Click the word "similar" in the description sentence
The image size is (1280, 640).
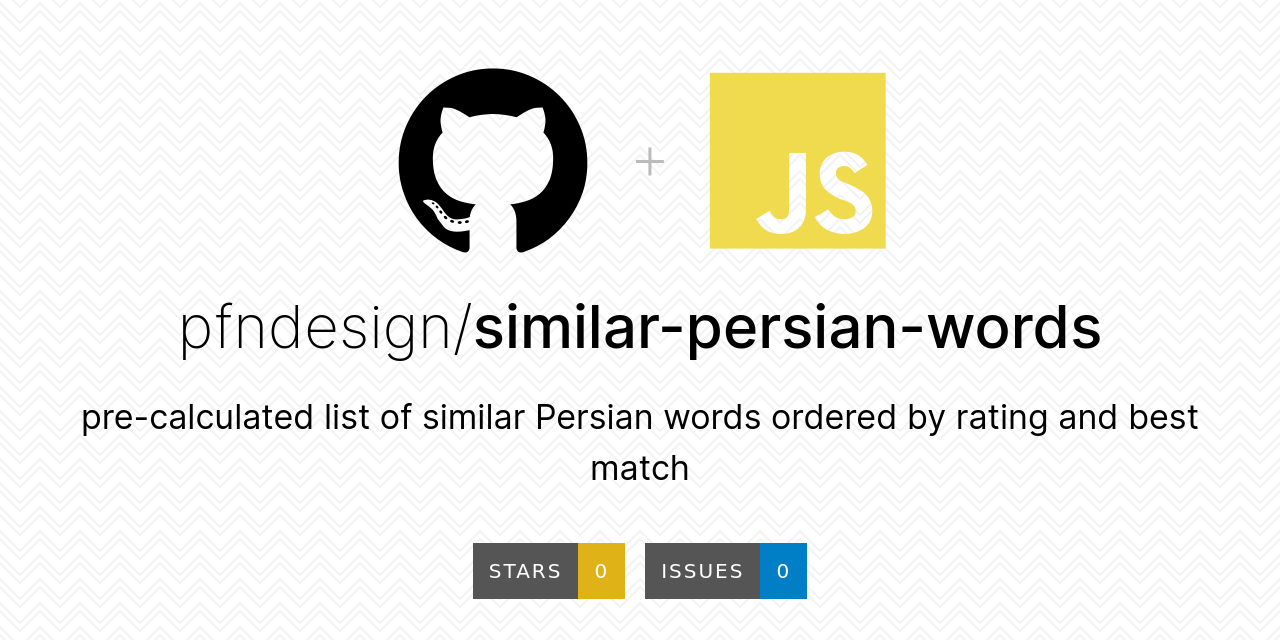pos(474,417)
